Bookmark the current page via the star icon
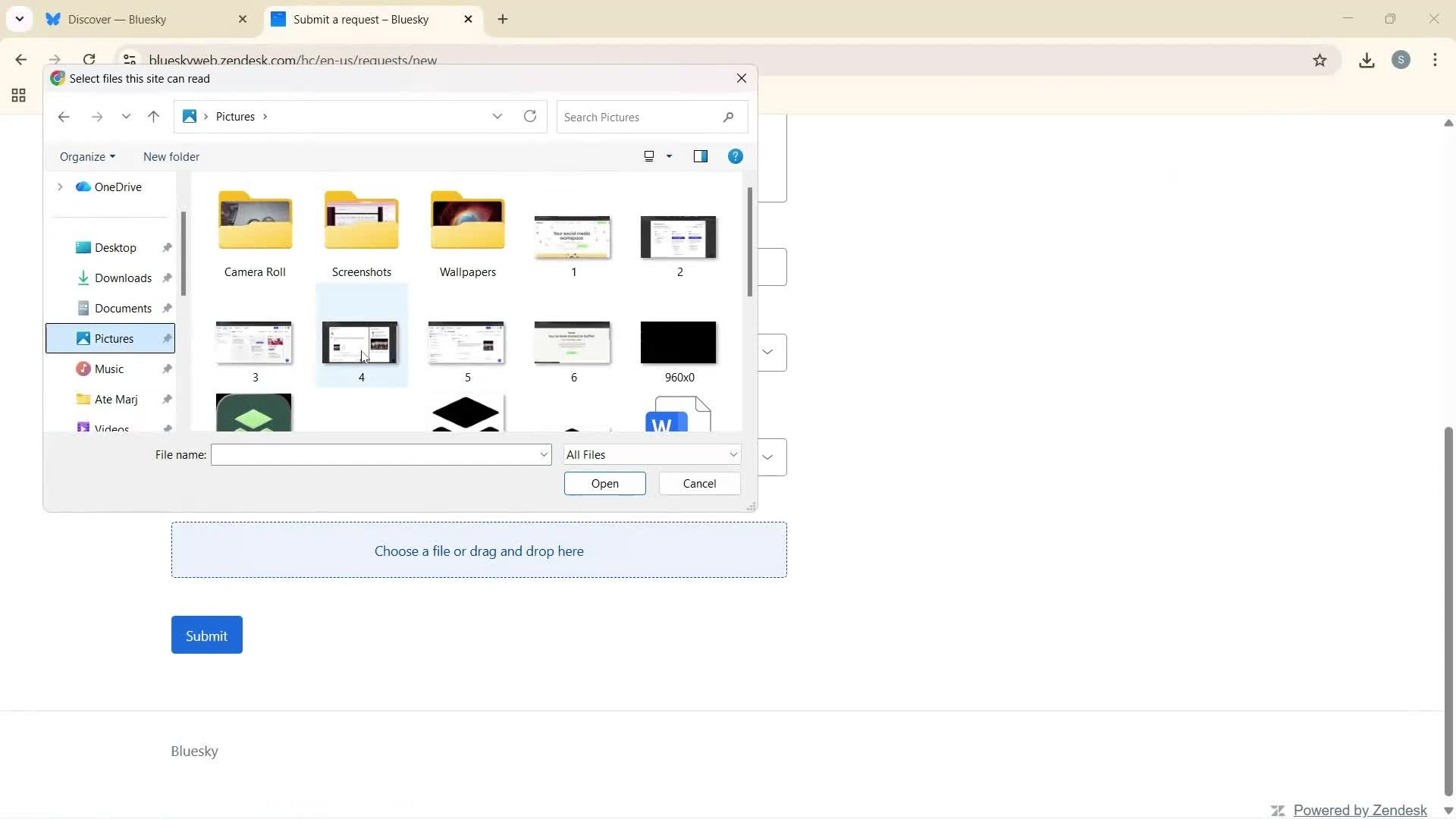 (x=1320, y=60)
